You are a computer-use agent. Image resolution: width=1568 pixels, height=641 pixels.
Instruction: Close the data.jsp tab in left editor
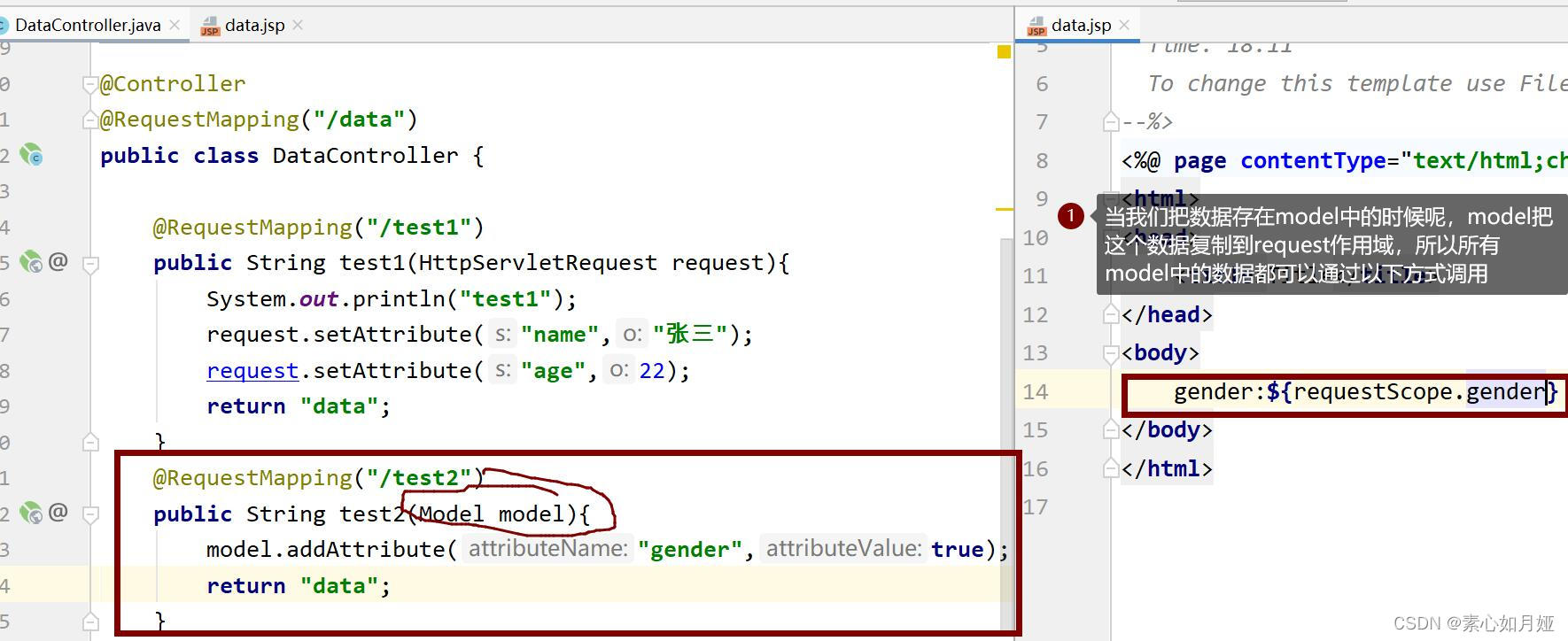click(298, 25)
